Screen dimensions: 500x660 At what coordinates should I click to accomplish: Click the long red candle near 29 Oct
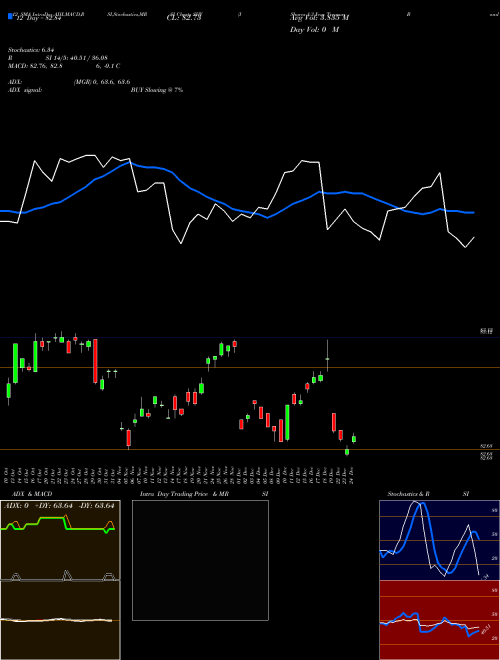pyautogui.click(x=95, y=361)
